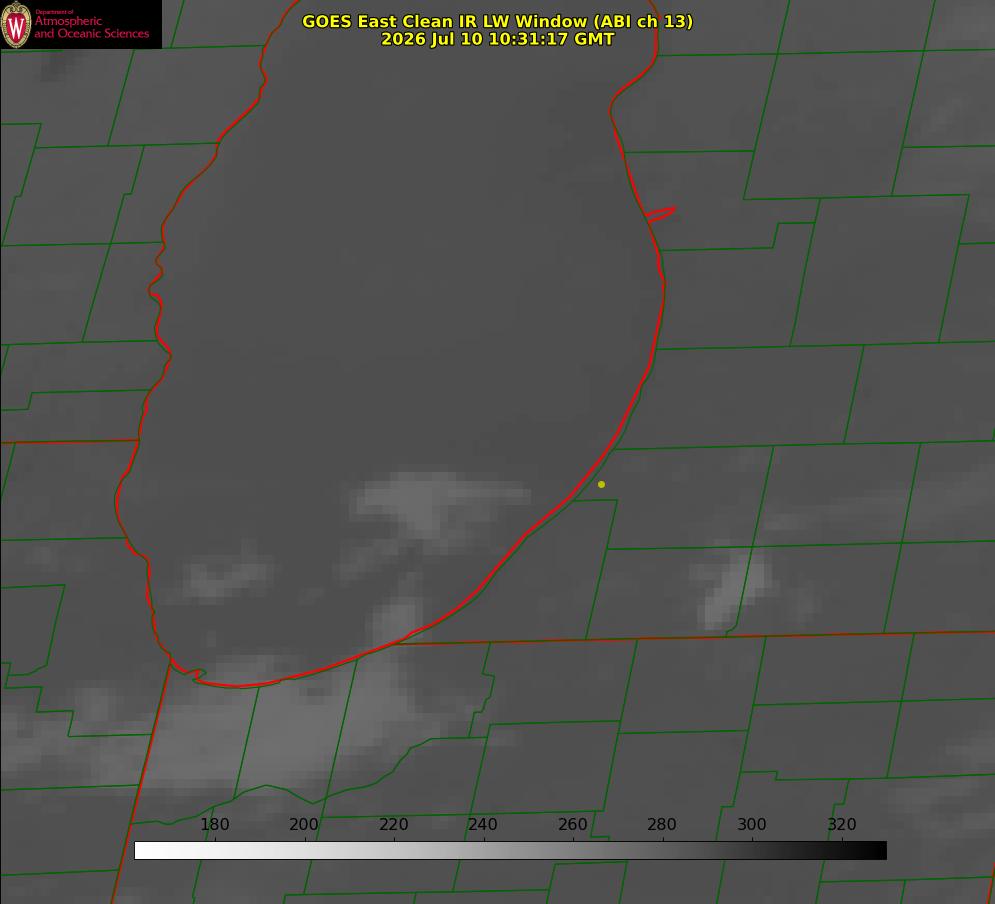Click the 320 tick label on colorbar
This screenshot has width=995, height=904.
click(842, 824)
